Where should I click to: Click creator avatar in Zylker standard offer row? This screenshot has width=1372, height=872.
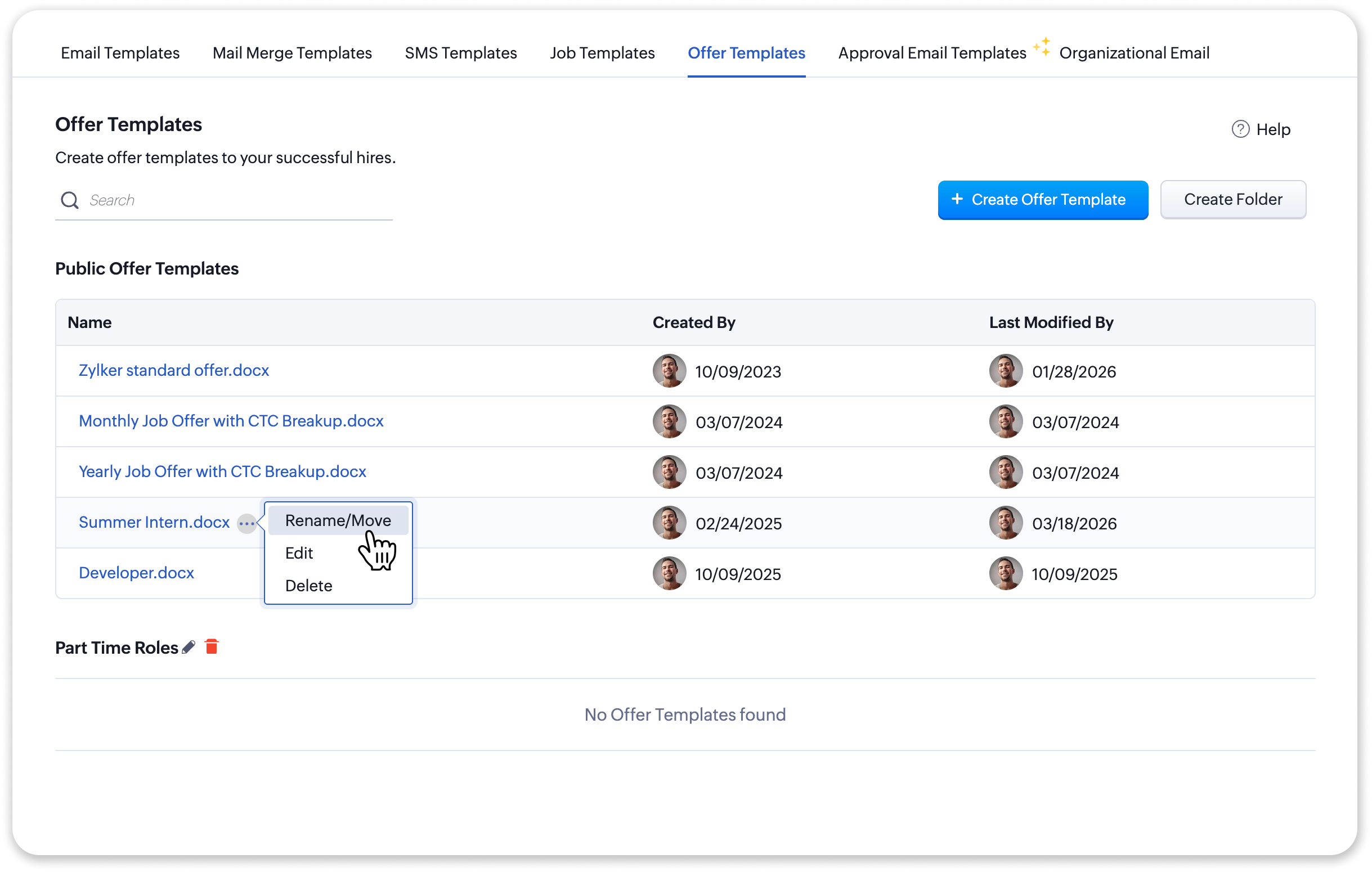(x=669, y=371)
